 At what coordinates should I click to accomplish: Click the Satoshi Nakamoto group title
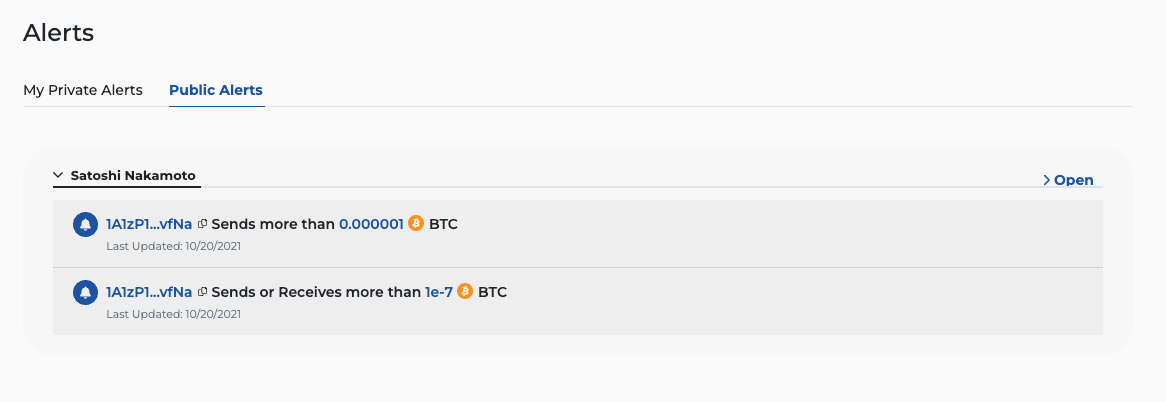[133, 175]
